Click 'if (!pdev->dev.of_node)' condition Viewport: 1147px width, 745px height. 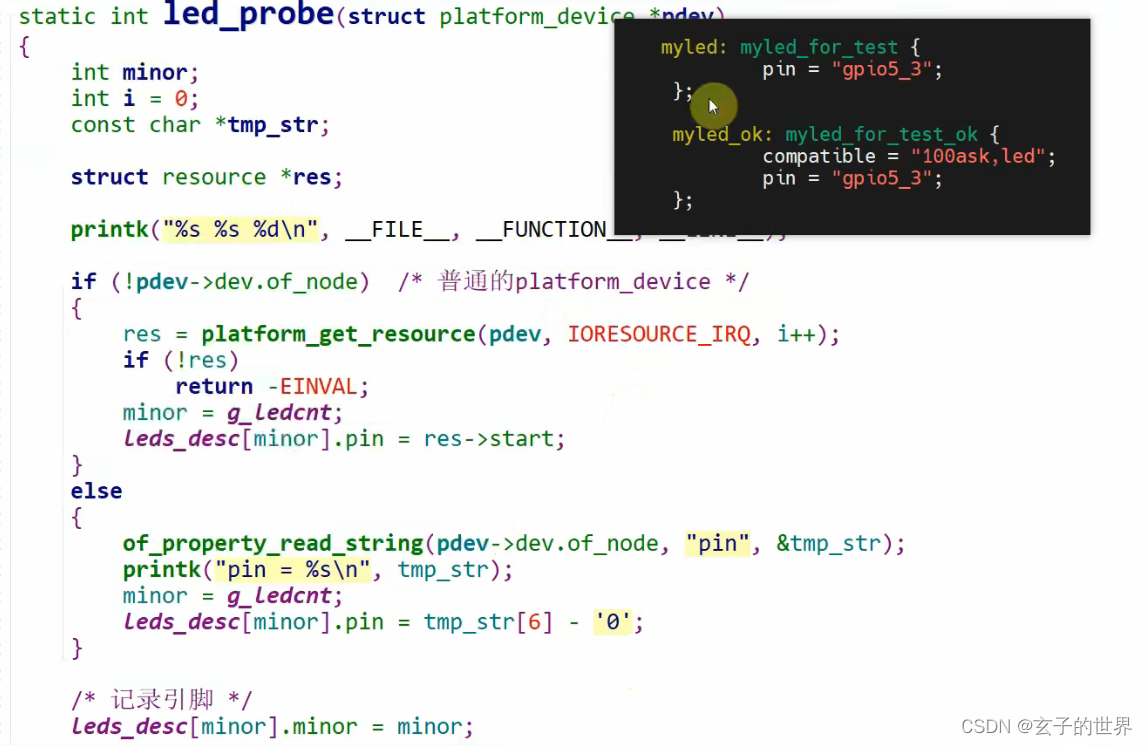pyautogui.click(x=220, y=282)
